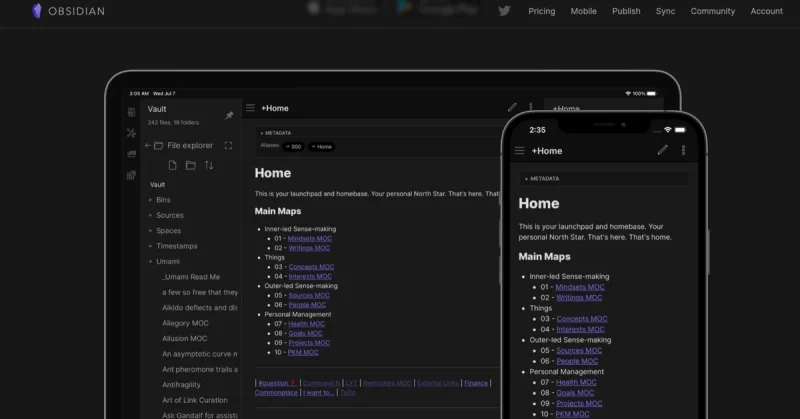Open the Twitter bird icon link
Screen dimensions: 800x419
[x=504, y=11]
